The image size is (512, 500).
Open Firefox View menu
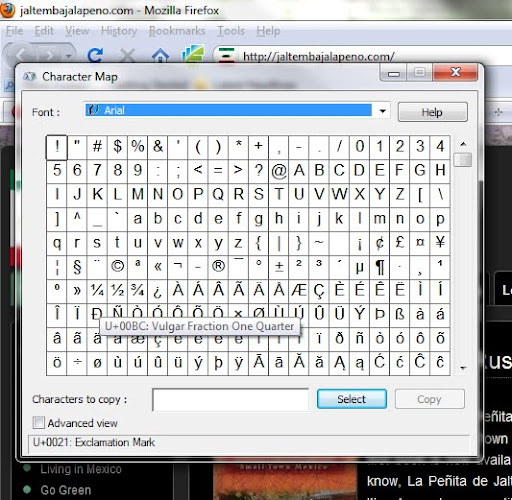[77, 31]
